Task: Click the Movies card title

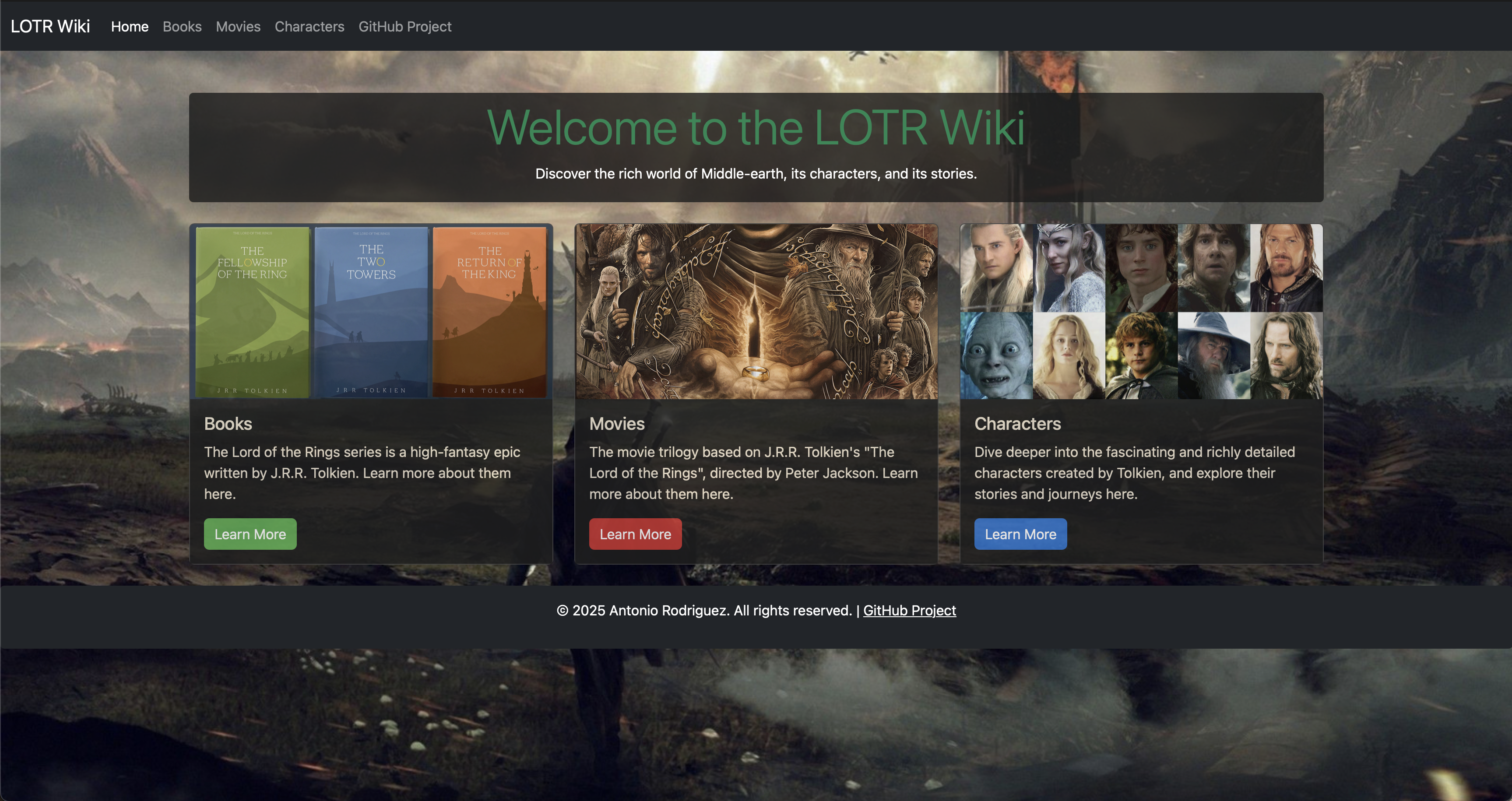Action: coord(617,424)
